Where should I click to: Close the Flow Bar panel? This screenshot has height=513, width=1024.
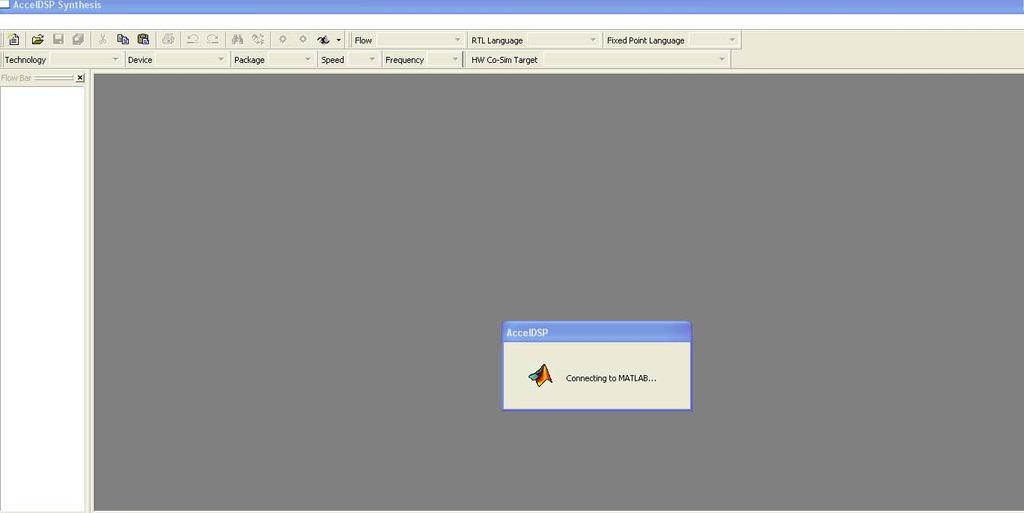(80, 78)
